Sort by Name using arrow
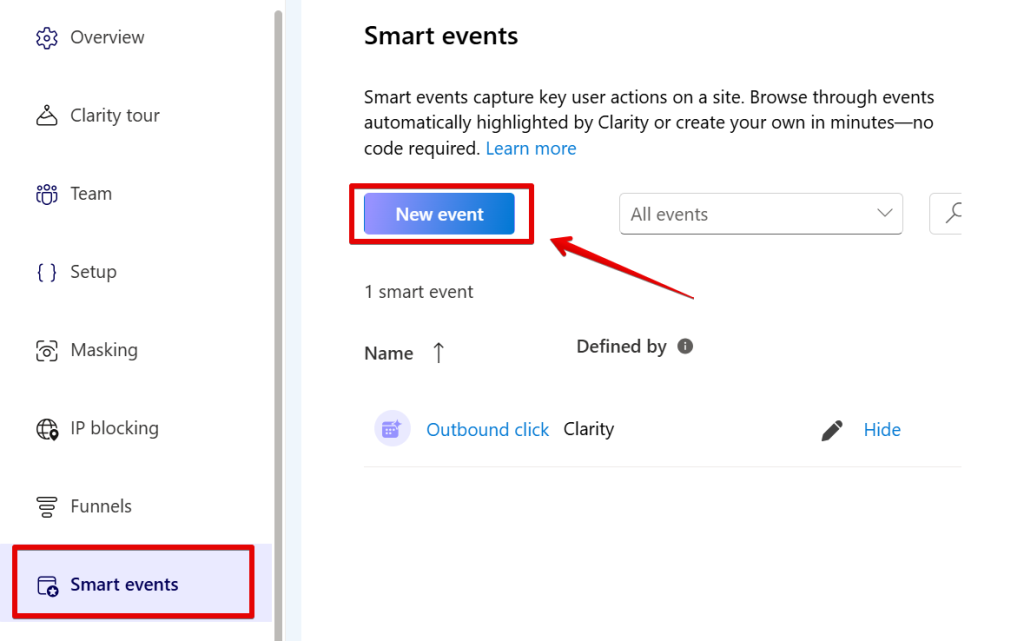 point(438,352)
